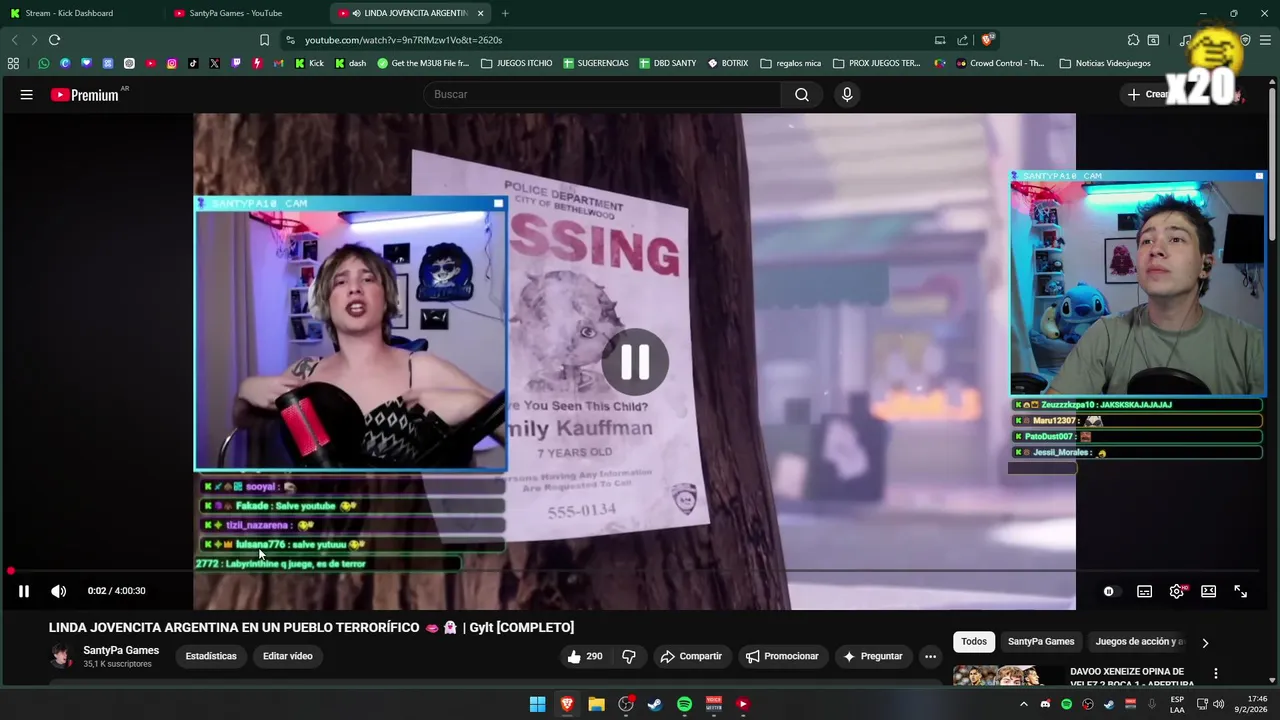Image resolution: width=1280 pixels, height=720 pixels.
Task: Open the SantyPa Games channel name
Action: click(x=121, y=651)
